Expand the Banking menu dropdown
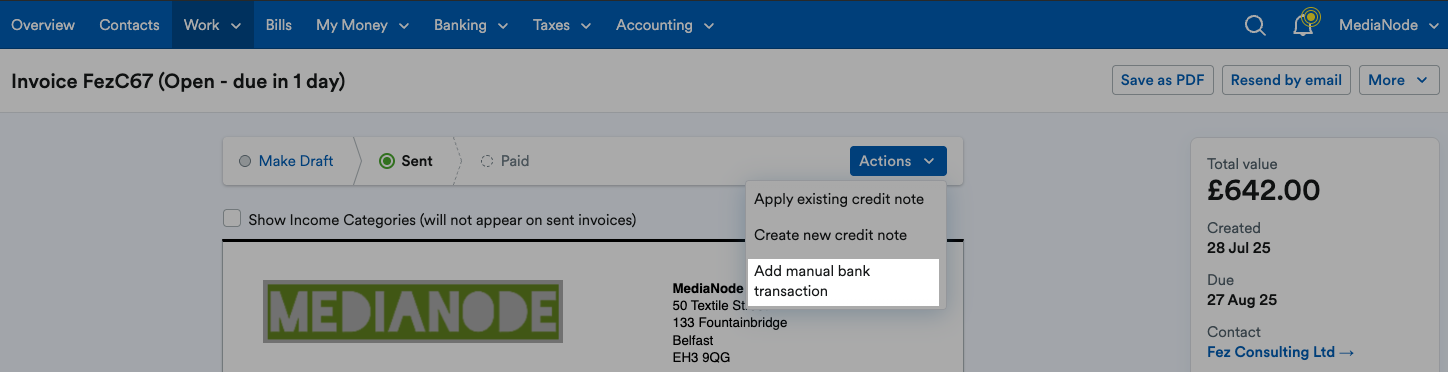 pyautogui.click(x=471, y=25)
